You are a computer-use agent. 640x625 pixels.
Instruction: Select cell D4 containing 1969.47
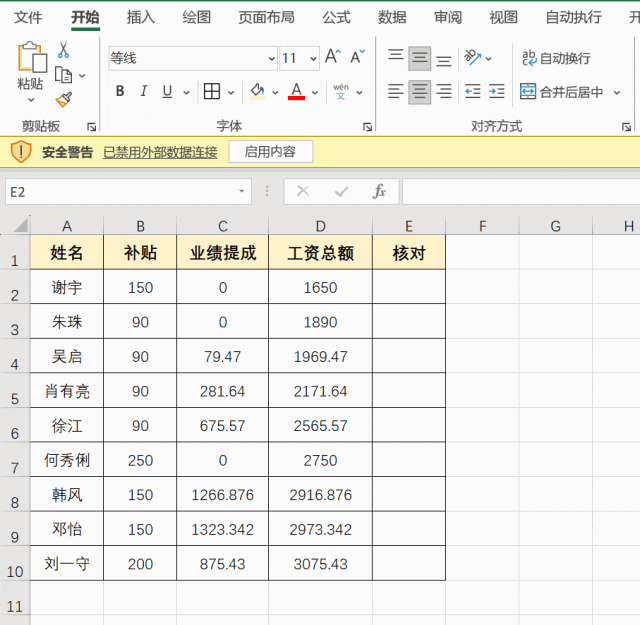320,357
